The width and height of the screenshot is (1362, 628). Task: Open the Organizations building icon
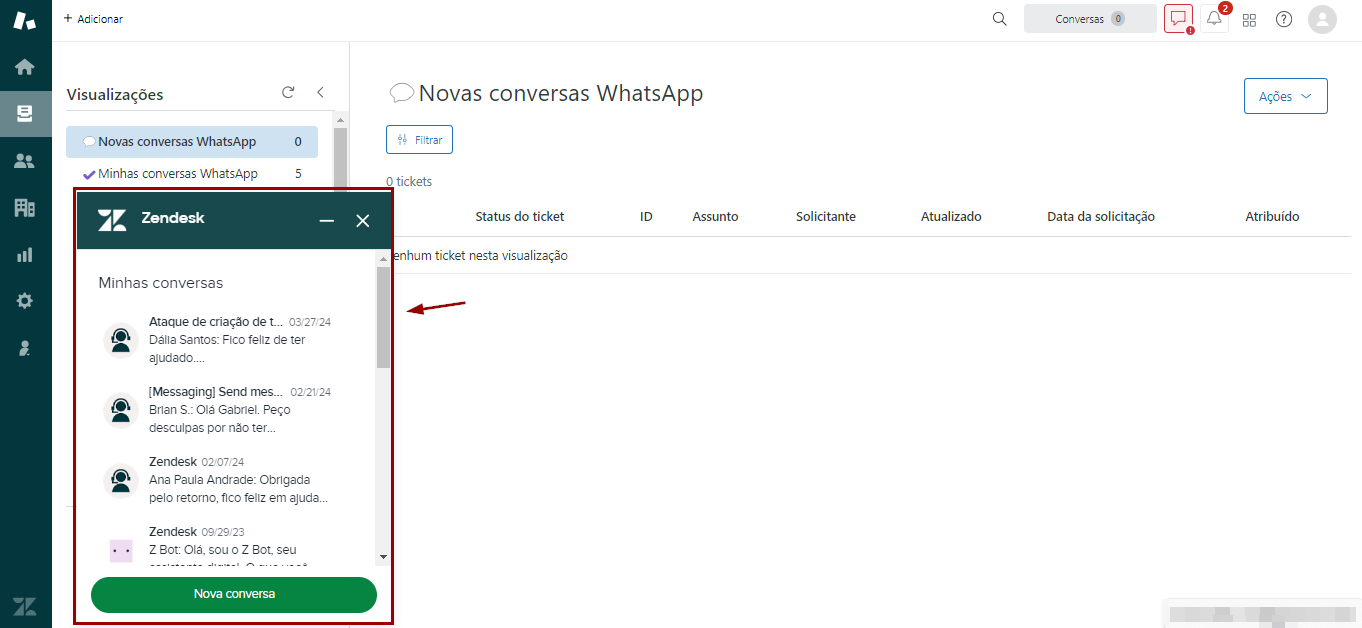pyautogui.click(x=25, y=208)
